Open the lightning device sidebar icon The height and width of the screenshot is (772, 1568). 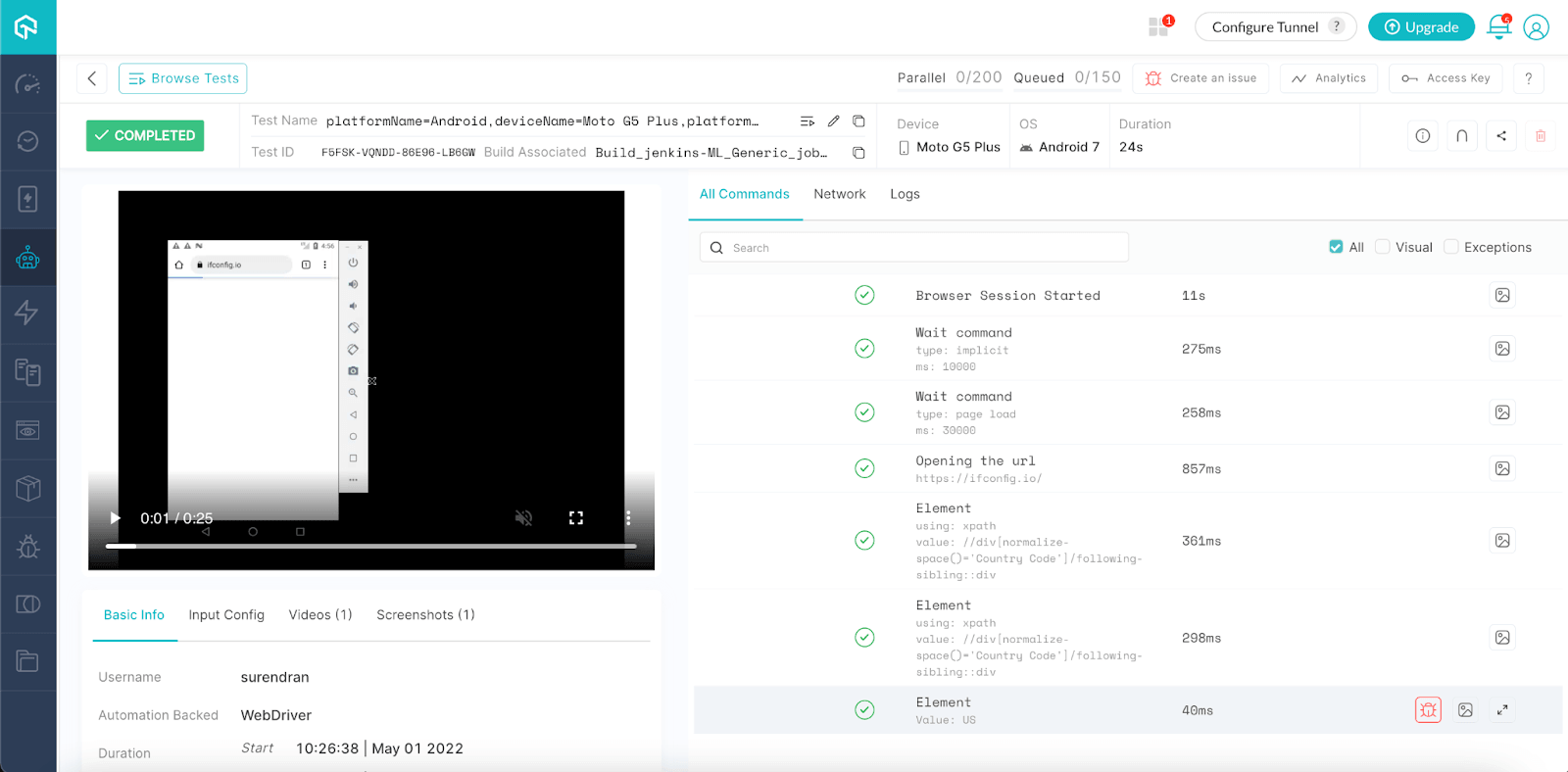tap(27, 200)
